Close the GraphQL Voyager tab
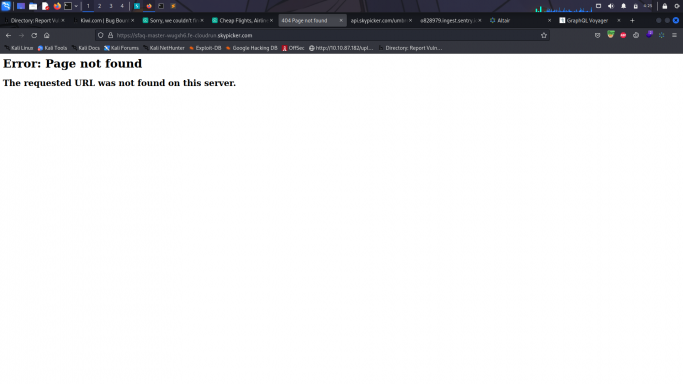Image resolution: width=683 pixels, height=384 pixels. click(x=619, y=20)
